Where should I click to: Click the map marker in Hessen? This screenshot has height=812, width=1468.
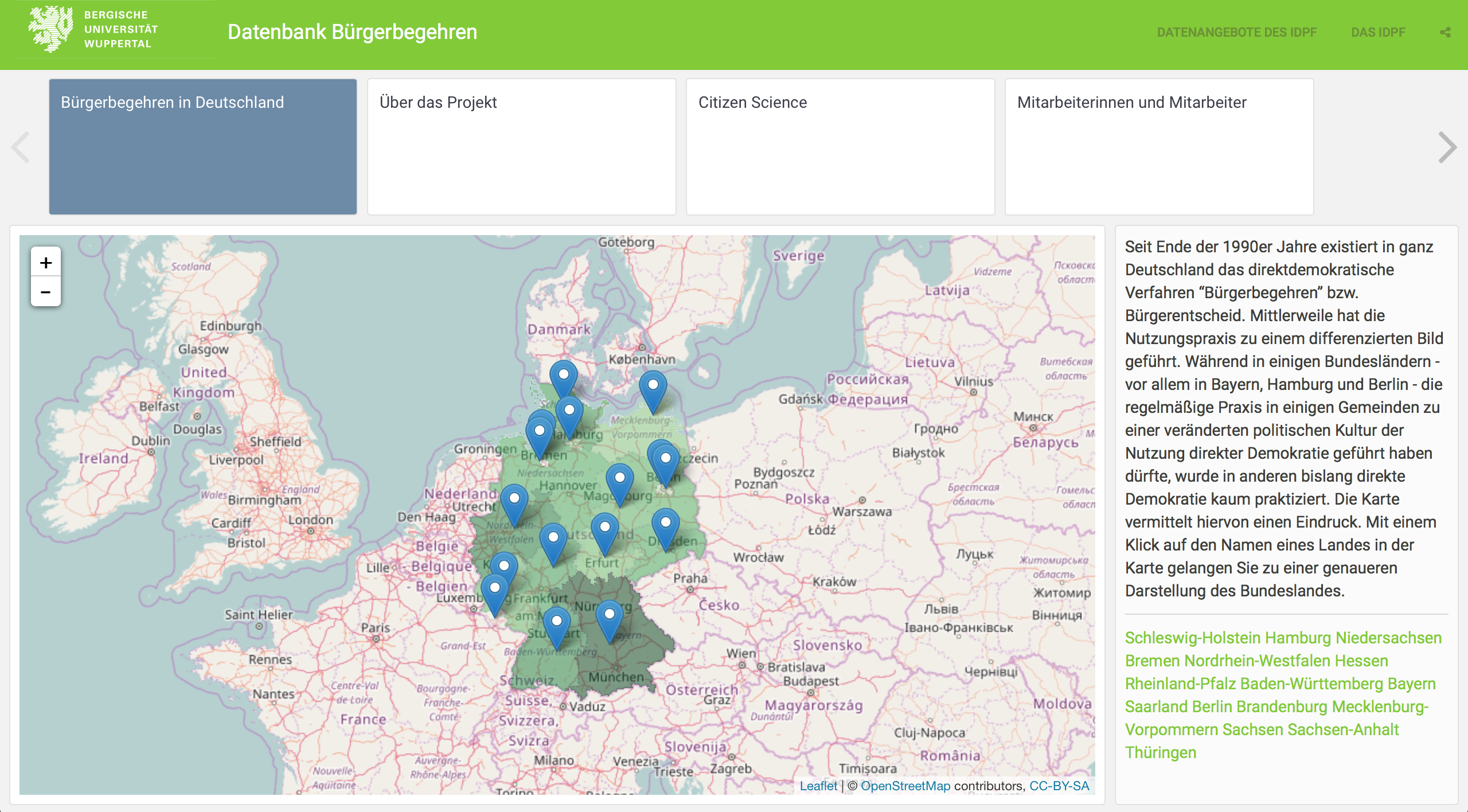coord(553,544)
